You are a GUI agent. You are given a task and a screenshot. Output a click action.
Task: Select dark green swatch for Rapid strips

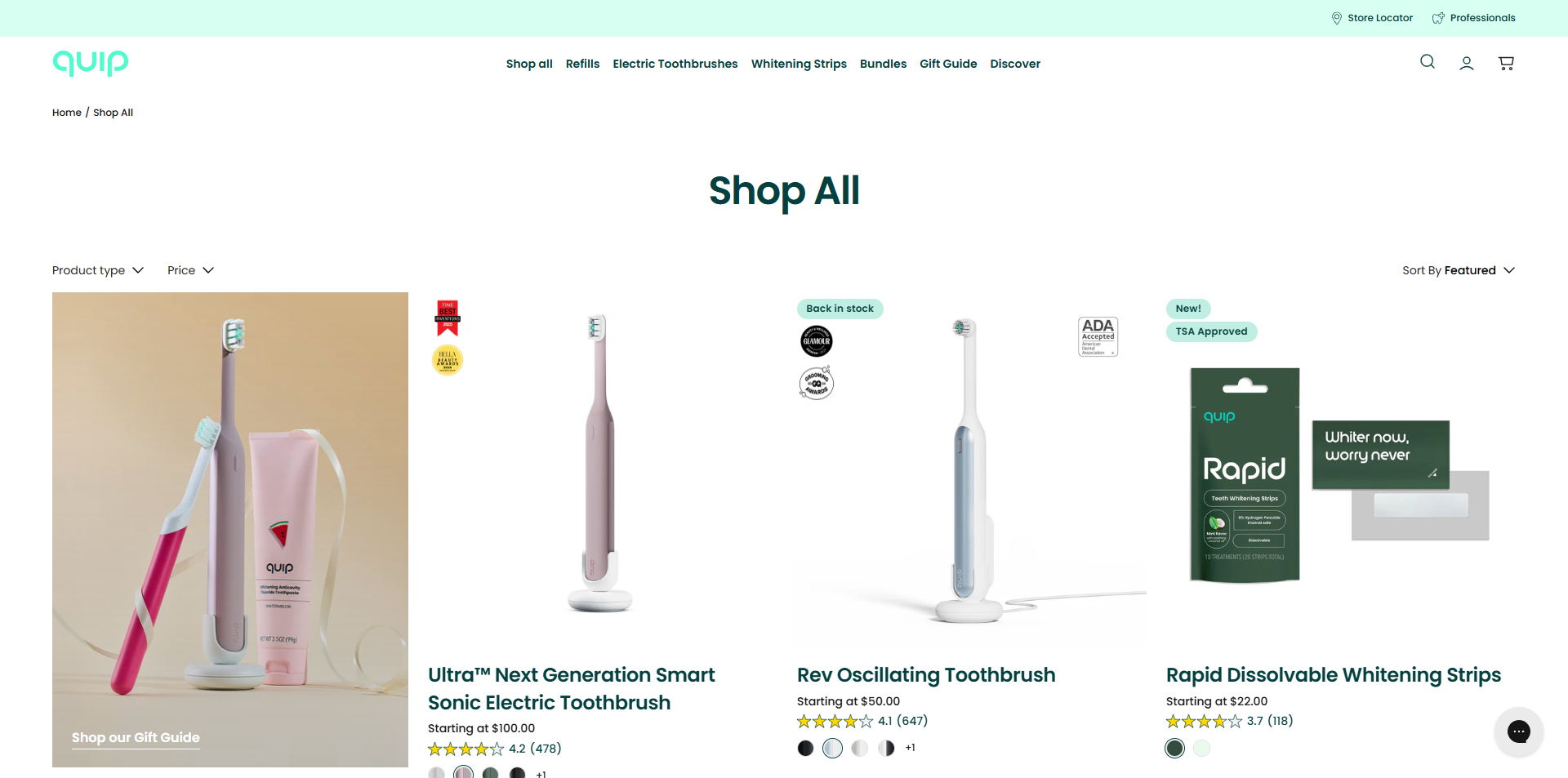pyautogui.click(x=1174, y=748)
